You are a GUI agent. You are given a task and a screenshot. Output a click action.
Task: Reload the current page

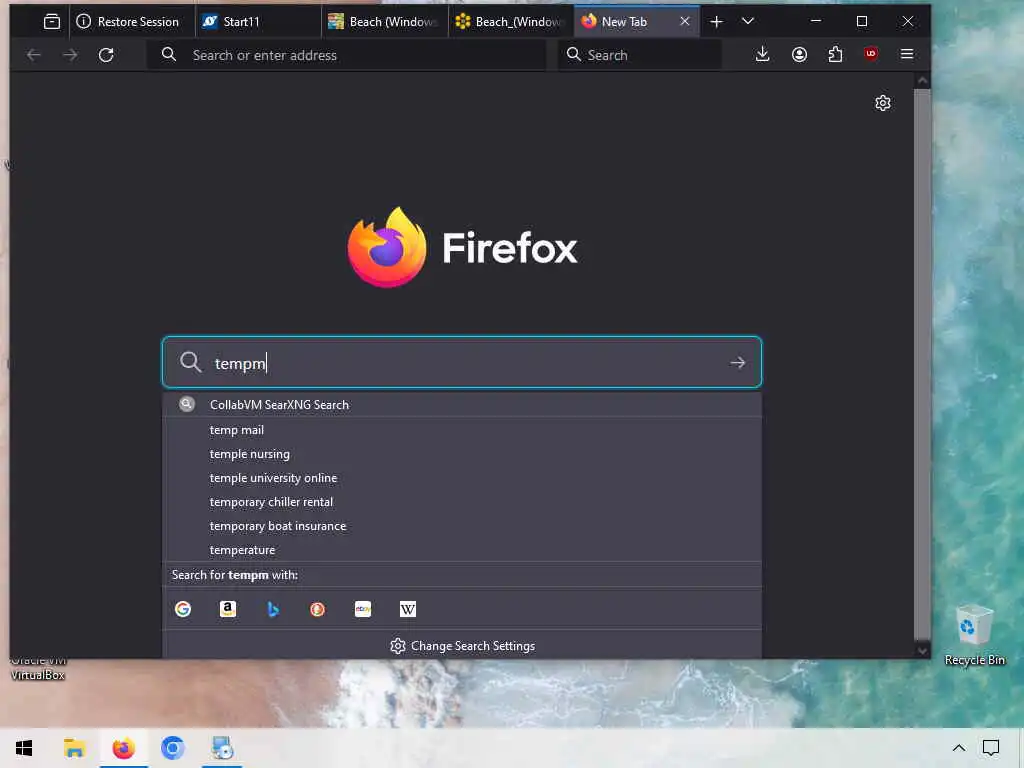click(x=106, y=55)
